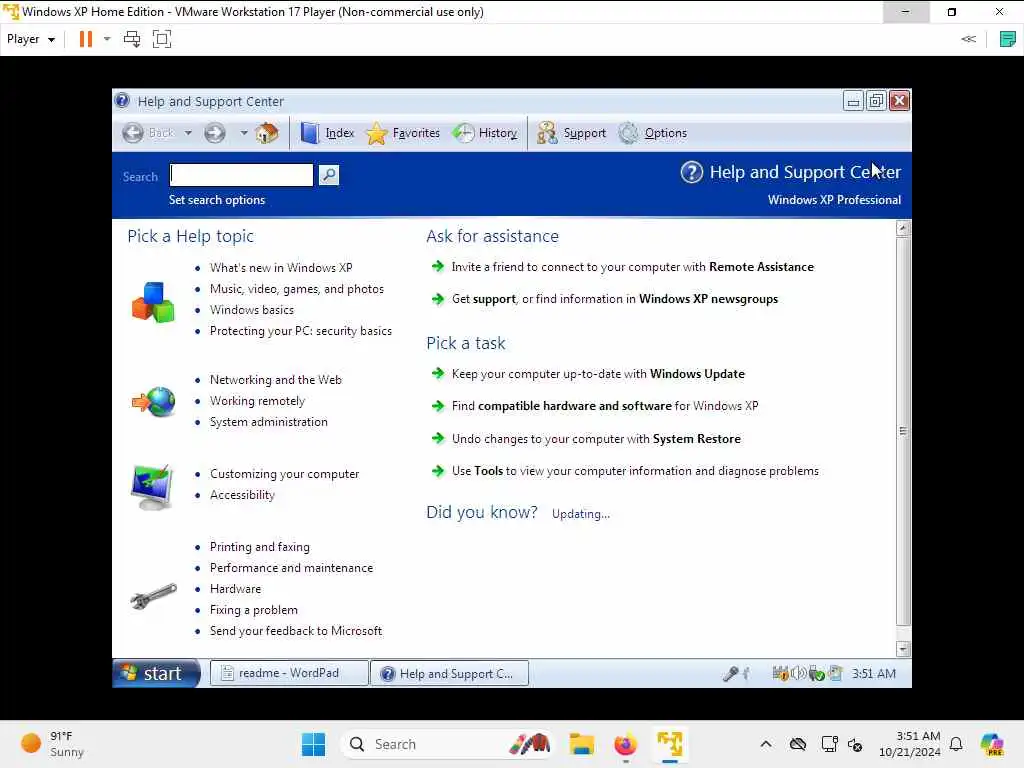Open the Index book icon
1024x768 pixels.
click(310, 133)
